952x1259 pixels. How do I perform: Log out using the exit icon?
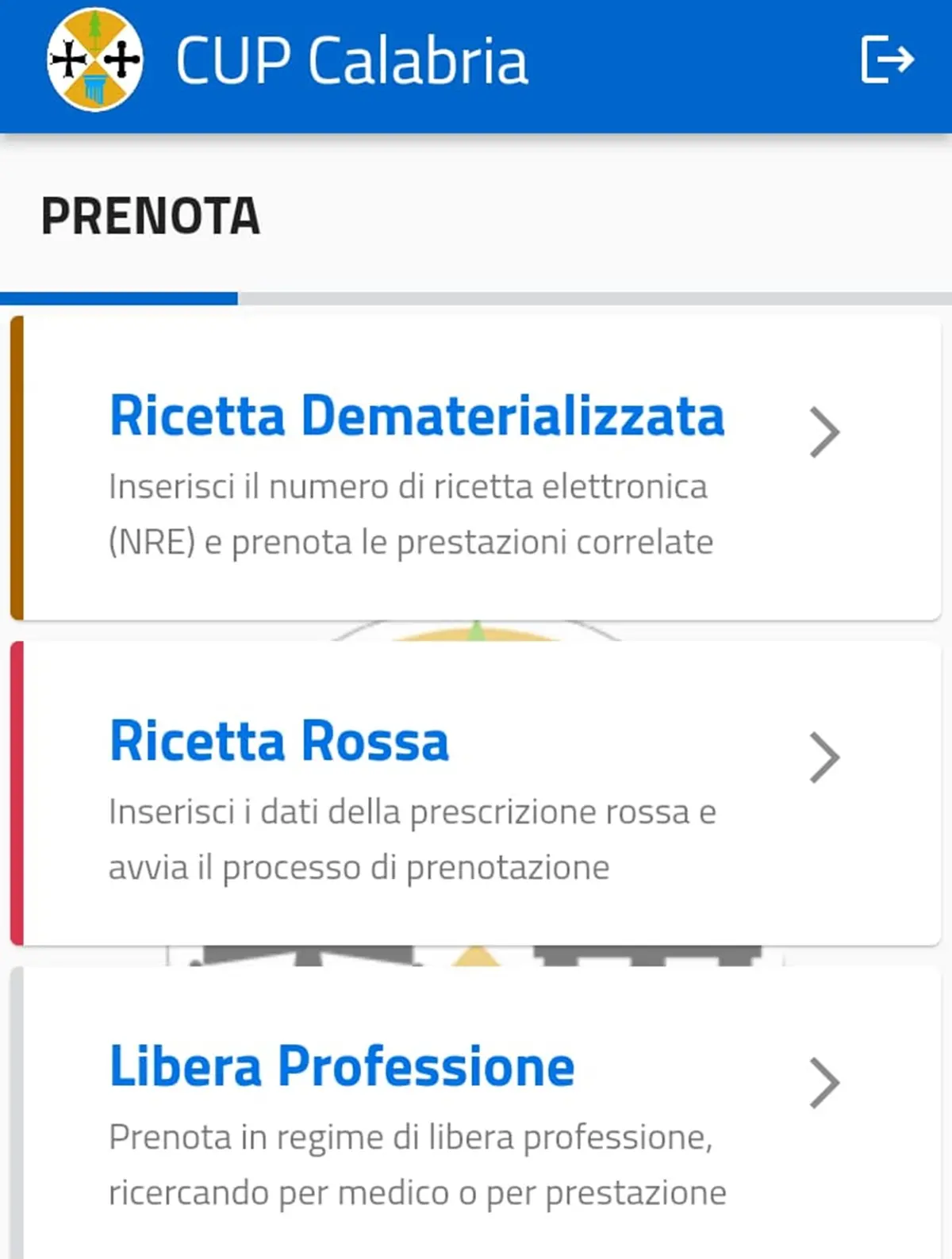click(887, 59)
